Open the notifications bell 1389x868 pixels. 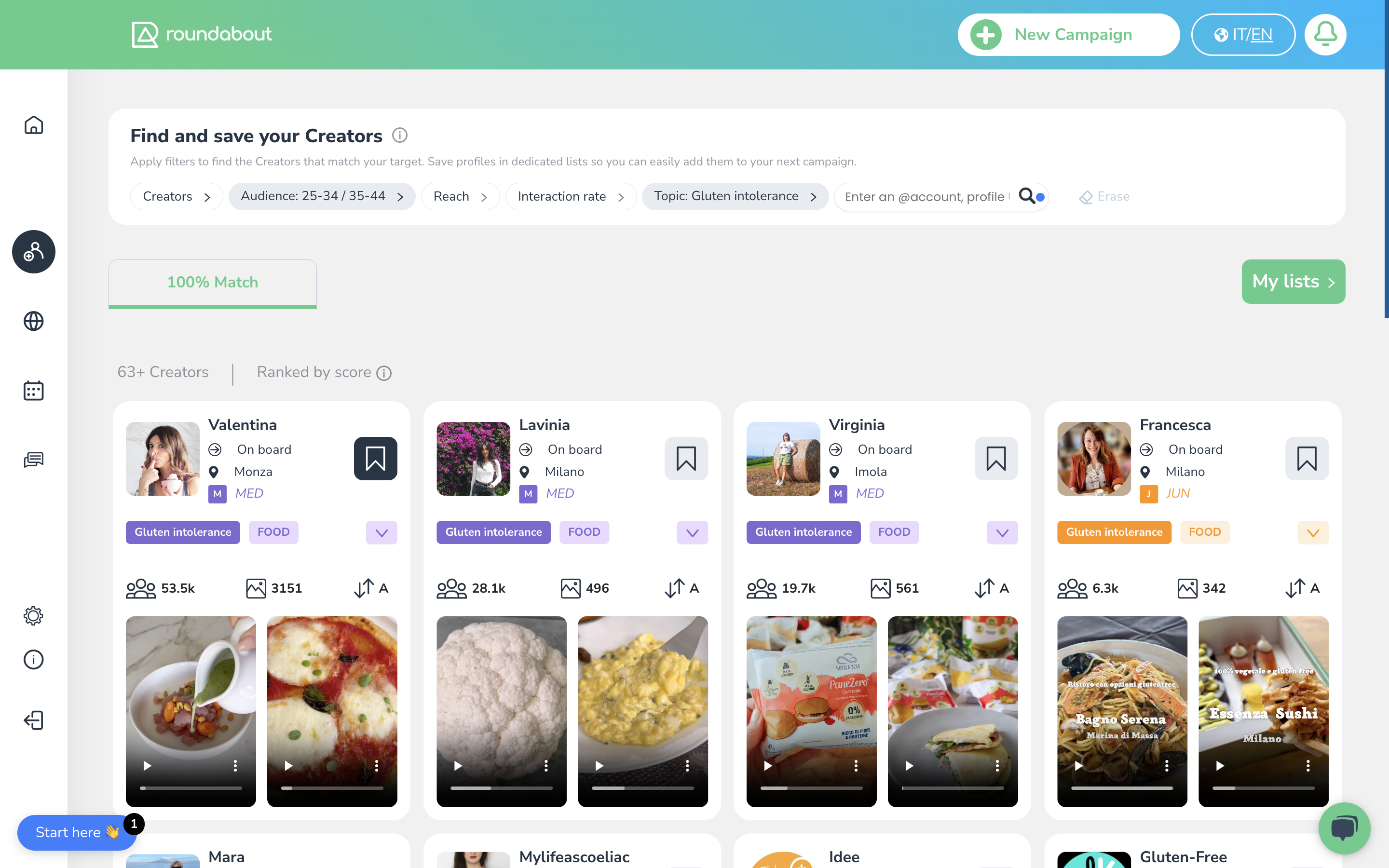coord(1325,34)
